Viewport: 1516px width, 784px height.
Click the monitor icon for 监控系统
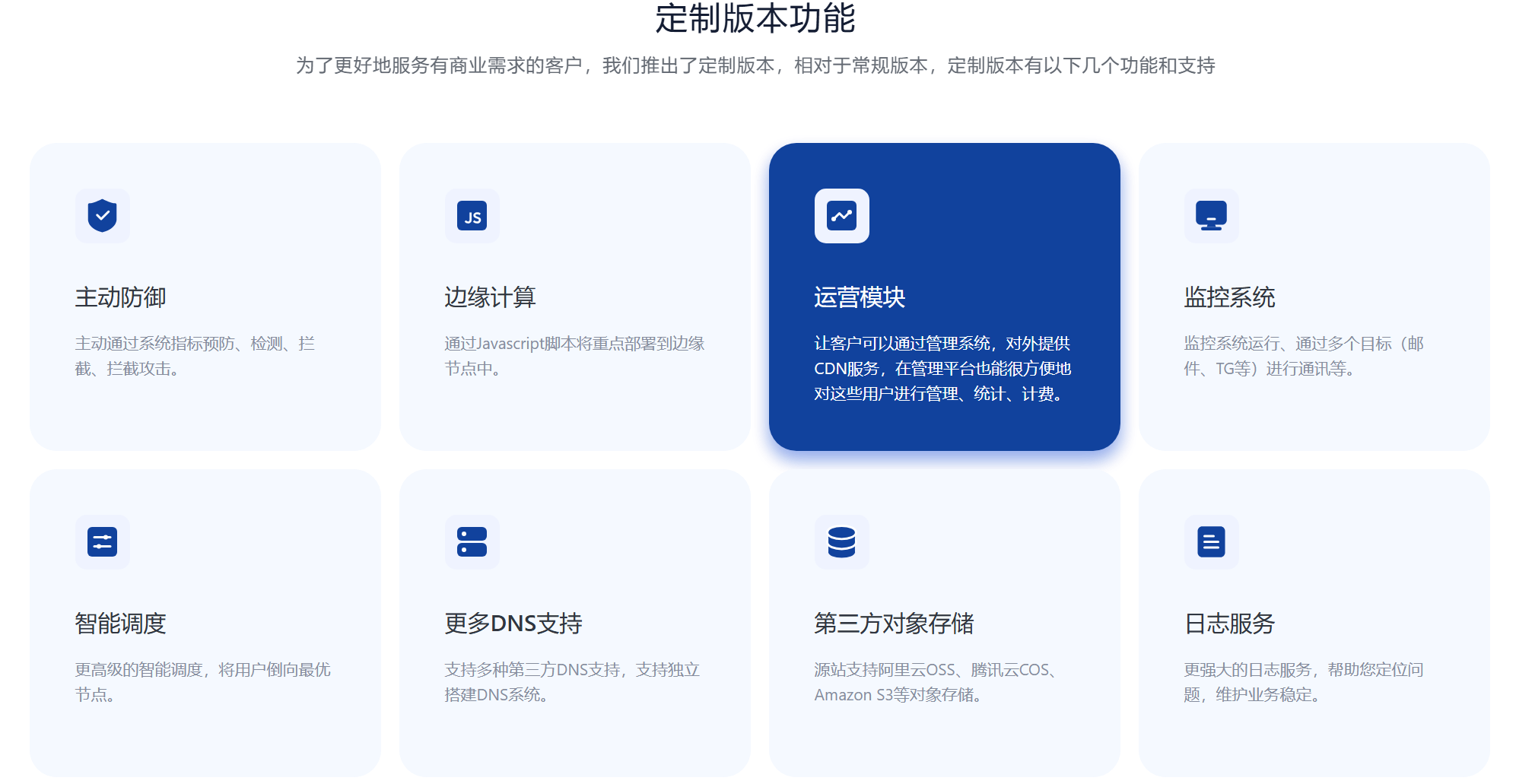coord(1211,216)
